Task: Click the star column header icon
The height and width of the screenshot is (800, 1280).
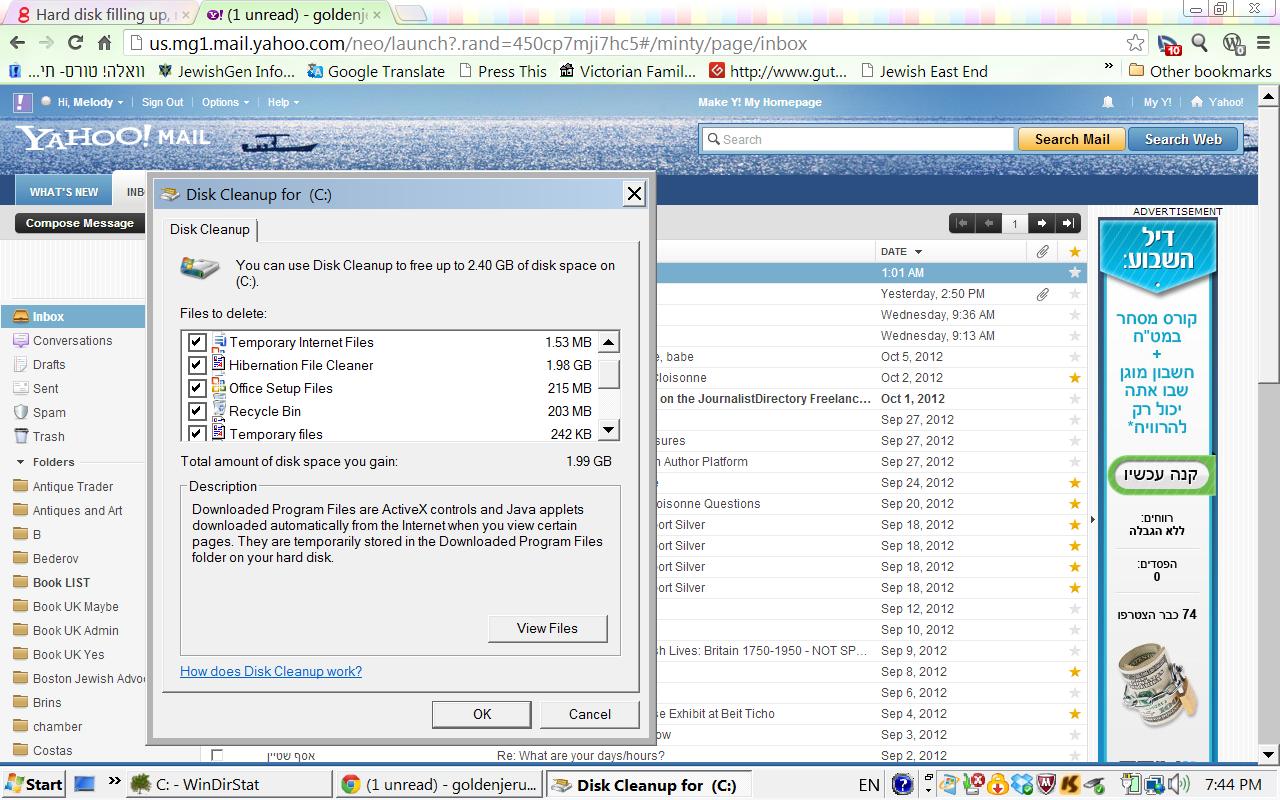Action: 1075,252
